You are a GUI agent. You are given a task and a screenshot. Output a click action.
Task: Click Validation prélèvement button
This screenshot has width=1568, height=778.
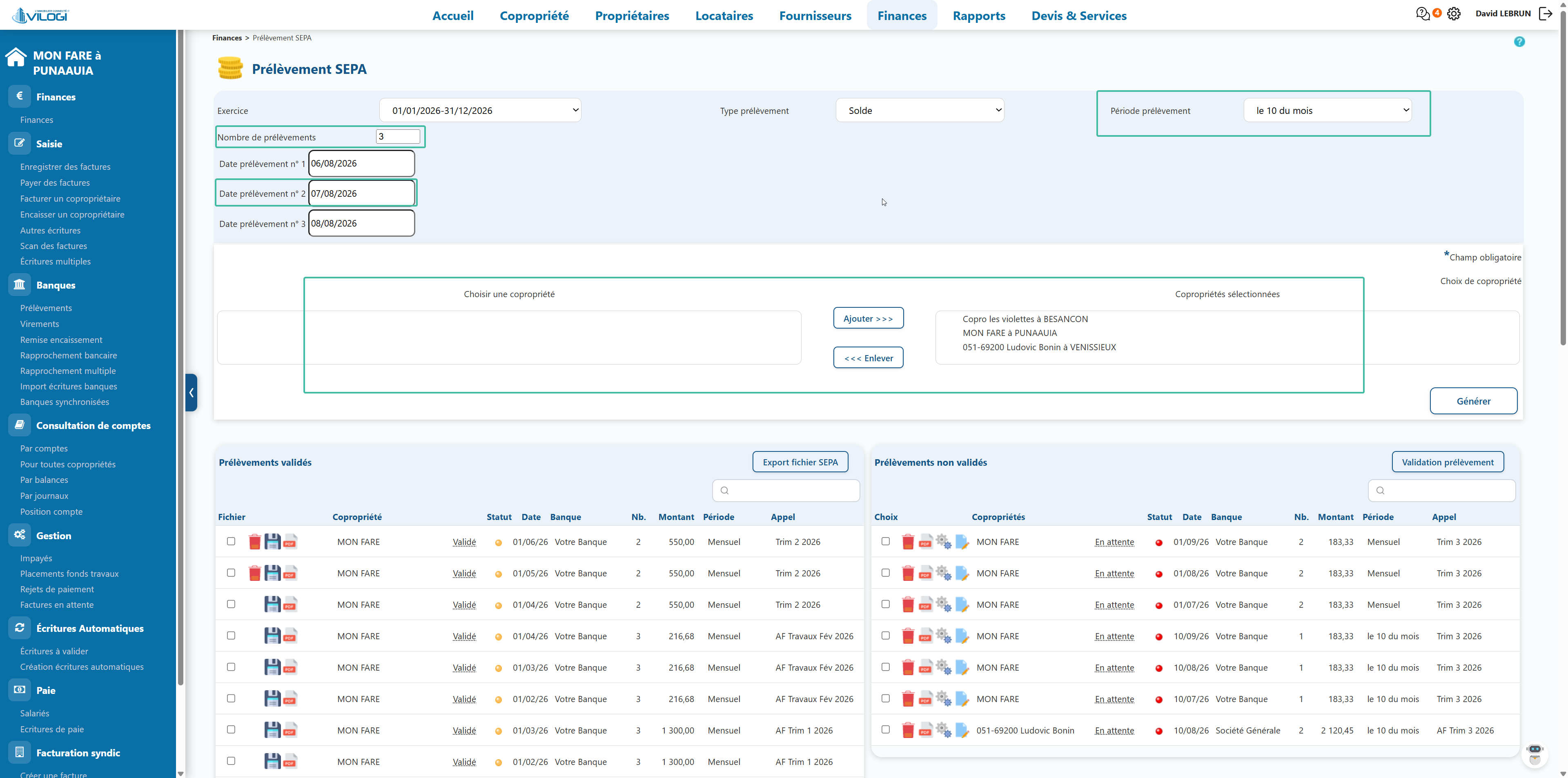1448,462
